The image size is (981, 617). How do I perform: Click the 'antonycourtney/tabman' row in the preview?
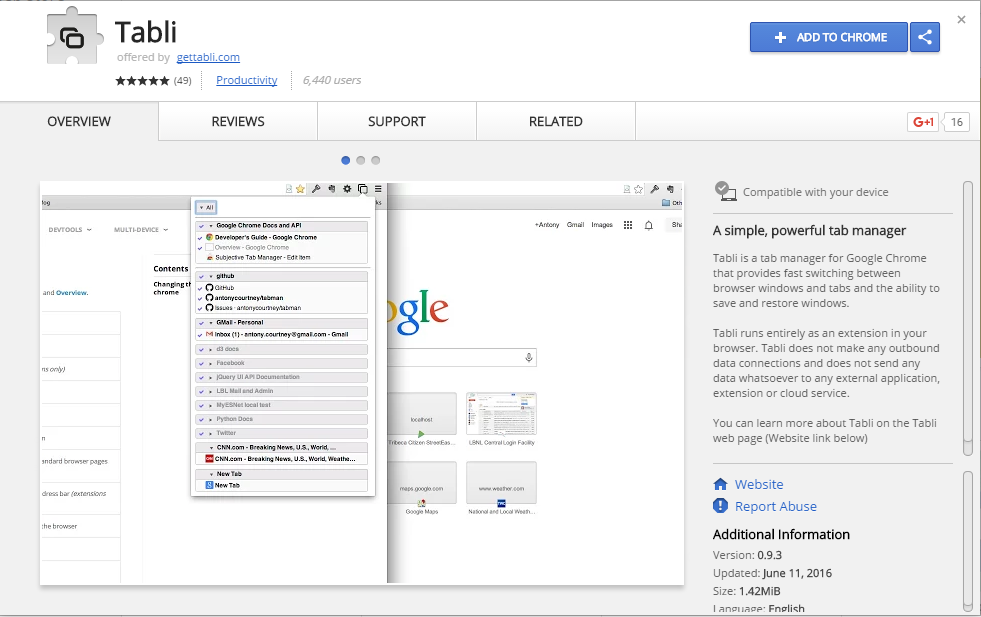(x=282, y=298)
